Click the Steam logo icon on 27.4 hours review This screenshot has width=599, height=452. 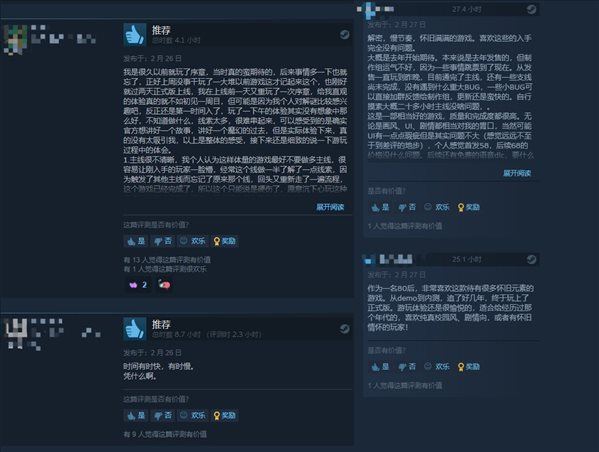coord(531,9)
